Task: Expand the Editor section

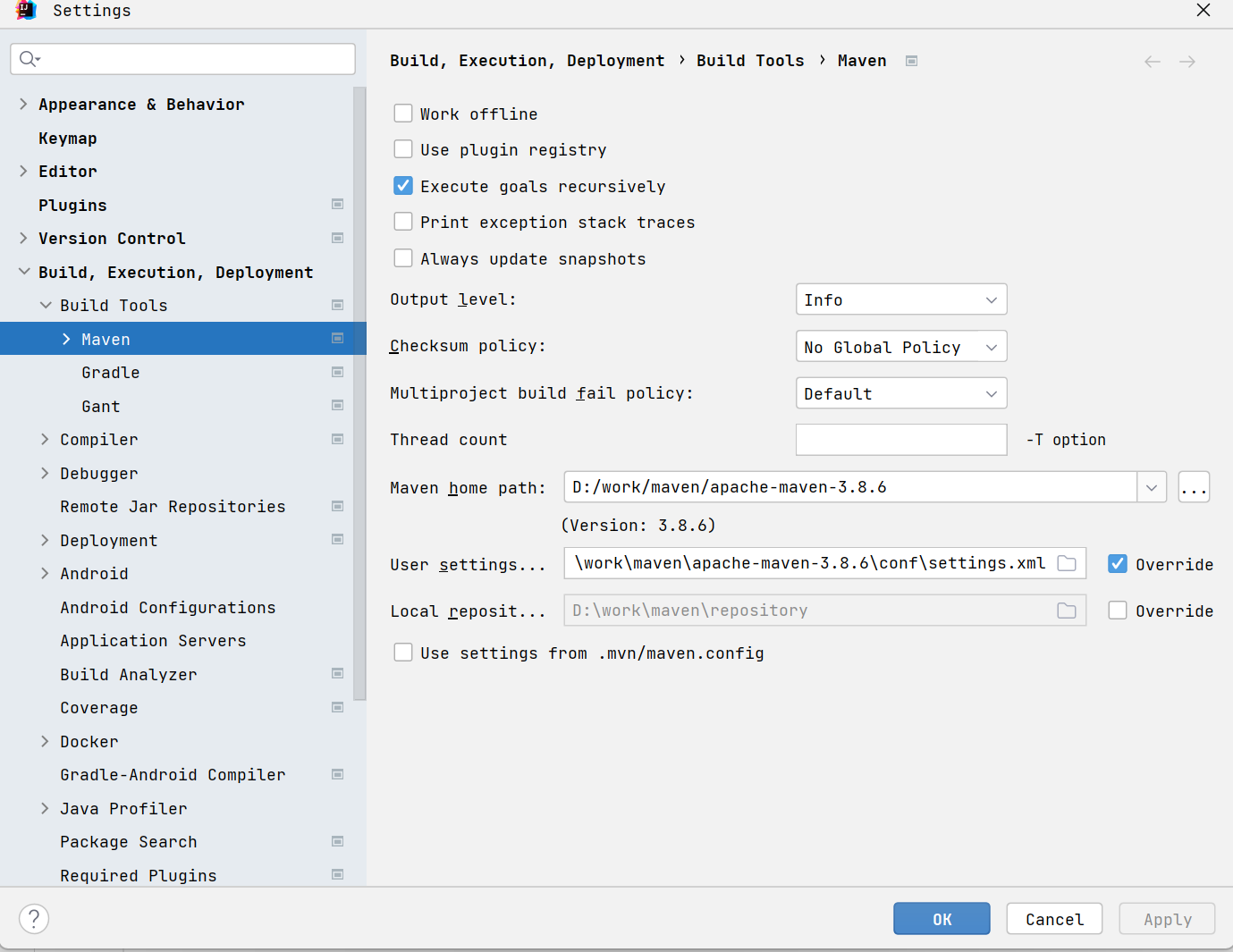Action: click(x=23, y=171)
